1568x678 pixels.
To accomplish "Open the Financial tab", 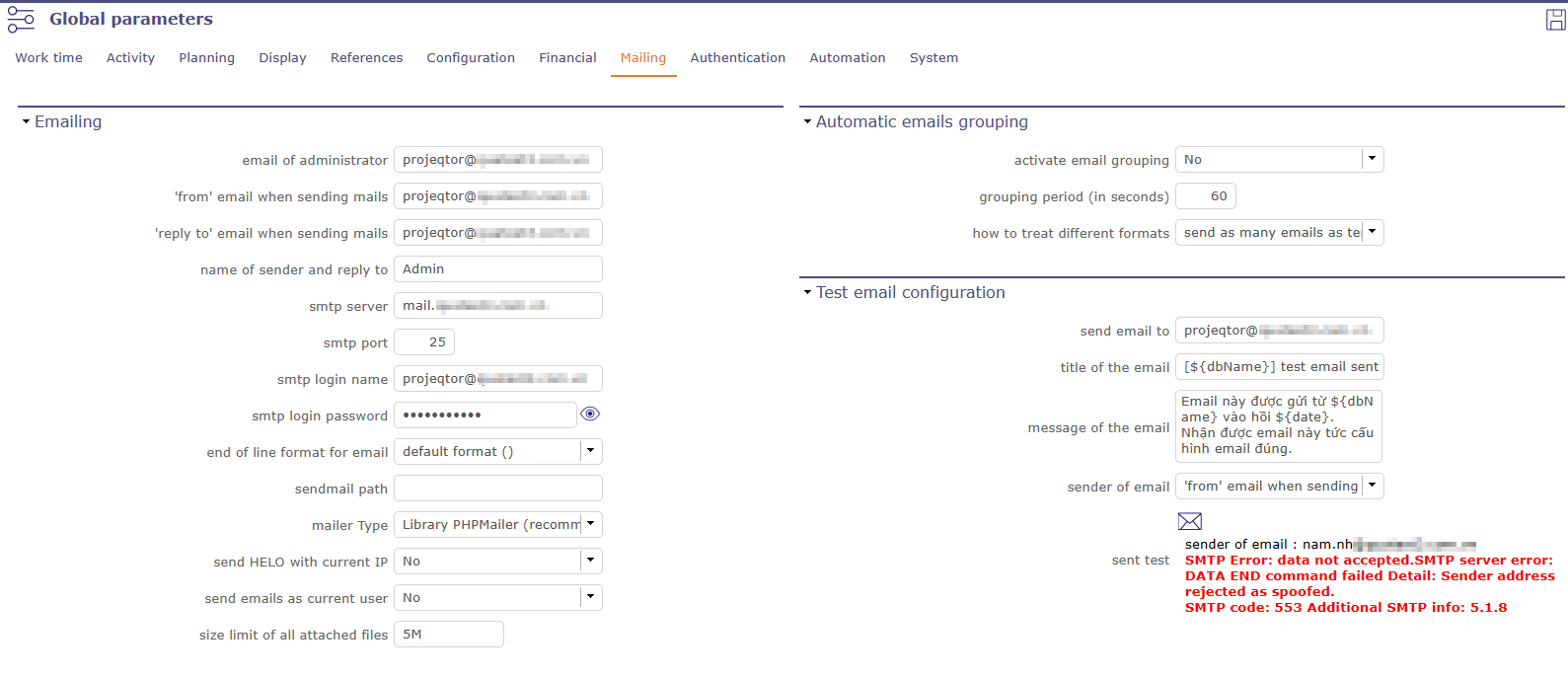I will pyautogui.click(x=567, y=58).
